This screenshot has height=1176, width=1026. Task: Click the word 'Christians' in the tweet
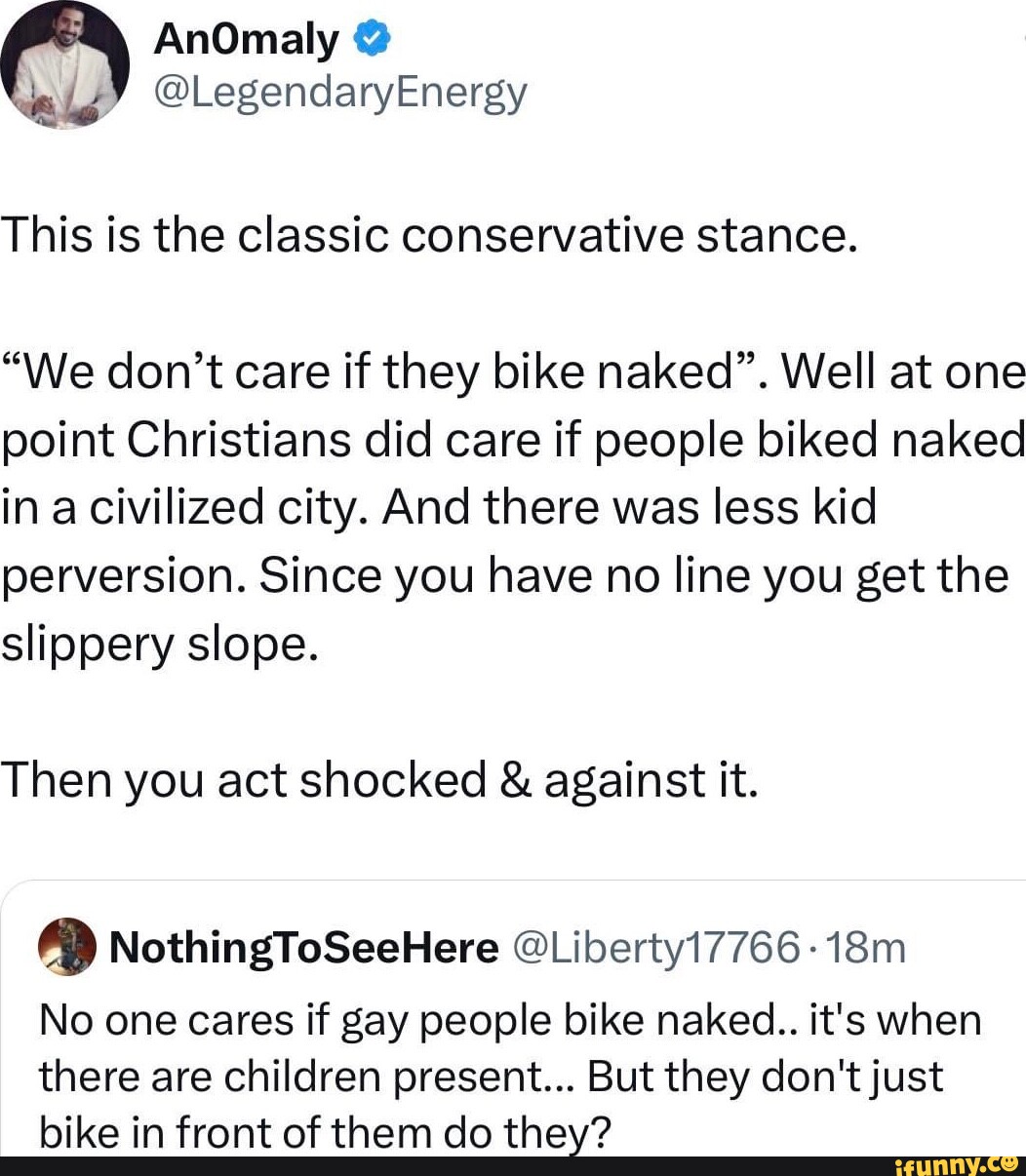click(x=239, y=441)
